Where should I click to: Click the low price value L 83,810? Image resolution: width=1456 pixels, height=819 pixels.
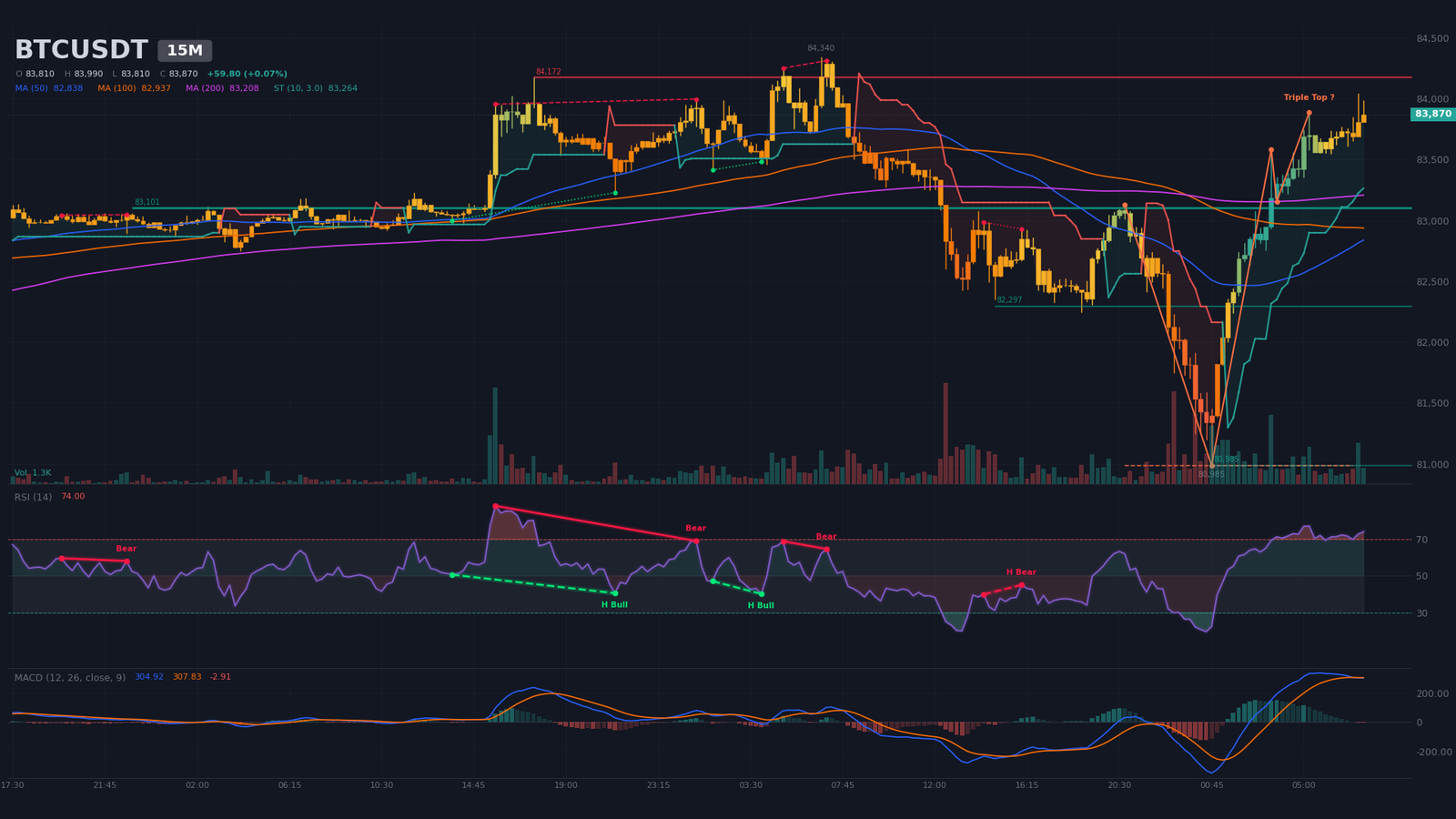pos(131,74)
